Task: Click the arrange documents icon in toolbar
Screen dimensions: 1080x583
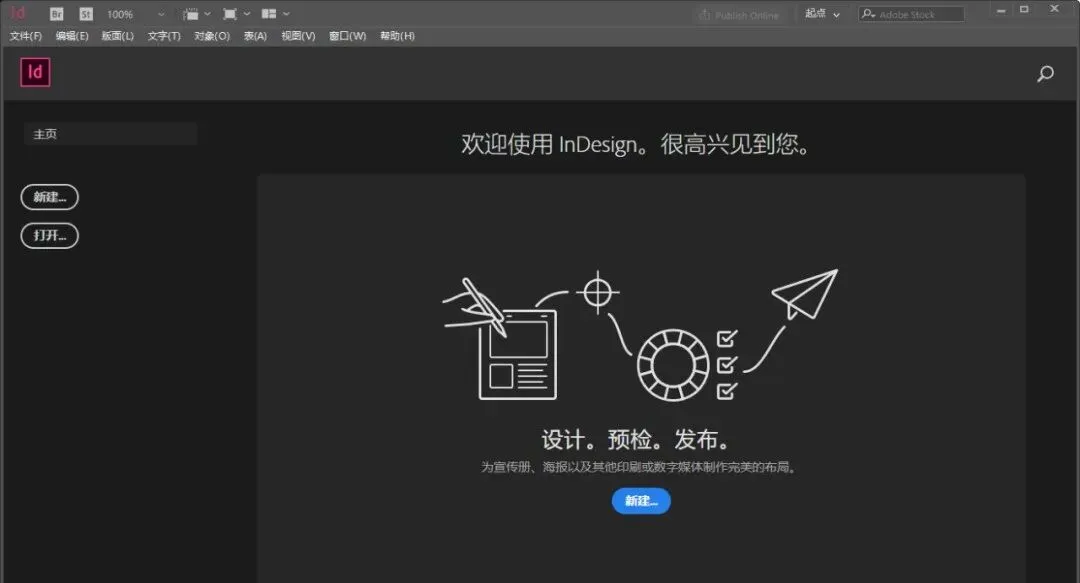Action: [269, 14]
